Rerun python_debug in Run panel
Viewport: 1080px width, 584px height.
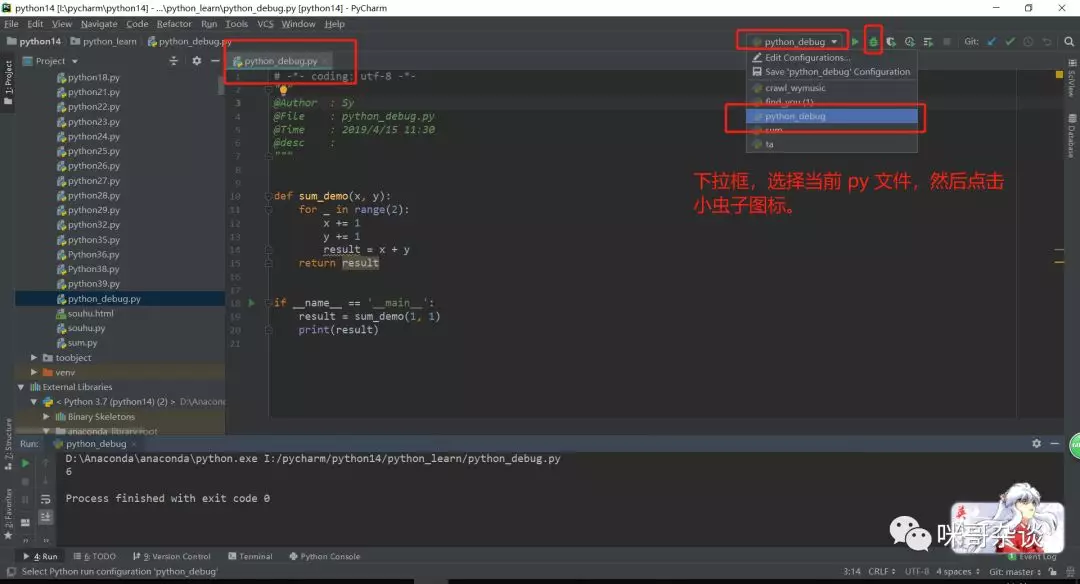click(25, 463)
